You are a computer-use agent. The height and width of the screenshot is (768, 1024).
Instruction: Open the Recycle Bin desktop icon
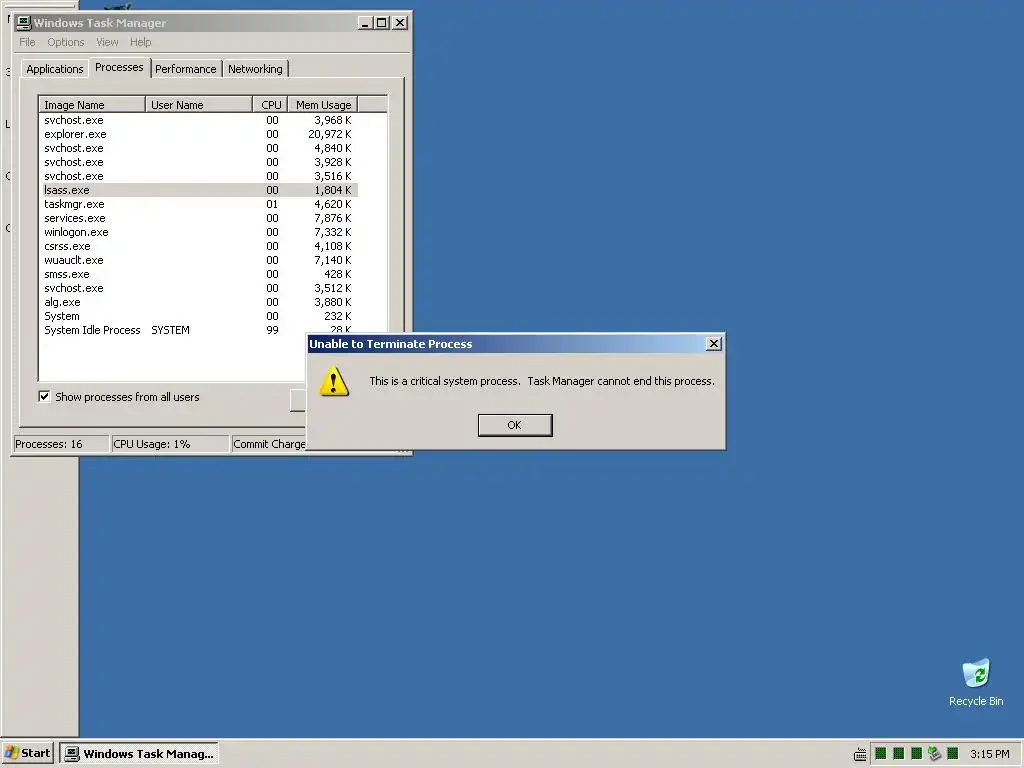(x=976, y=682)
